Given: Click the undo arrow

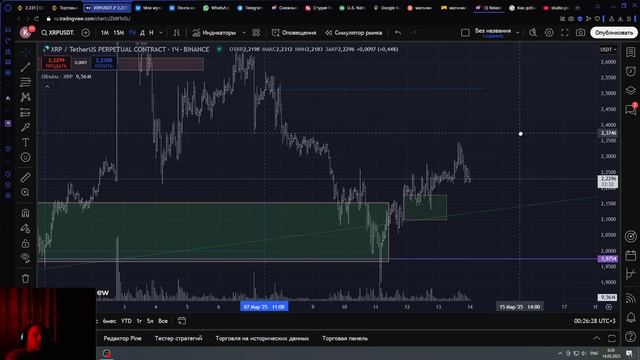Looking at the screenshot, I should pos(398,33).
